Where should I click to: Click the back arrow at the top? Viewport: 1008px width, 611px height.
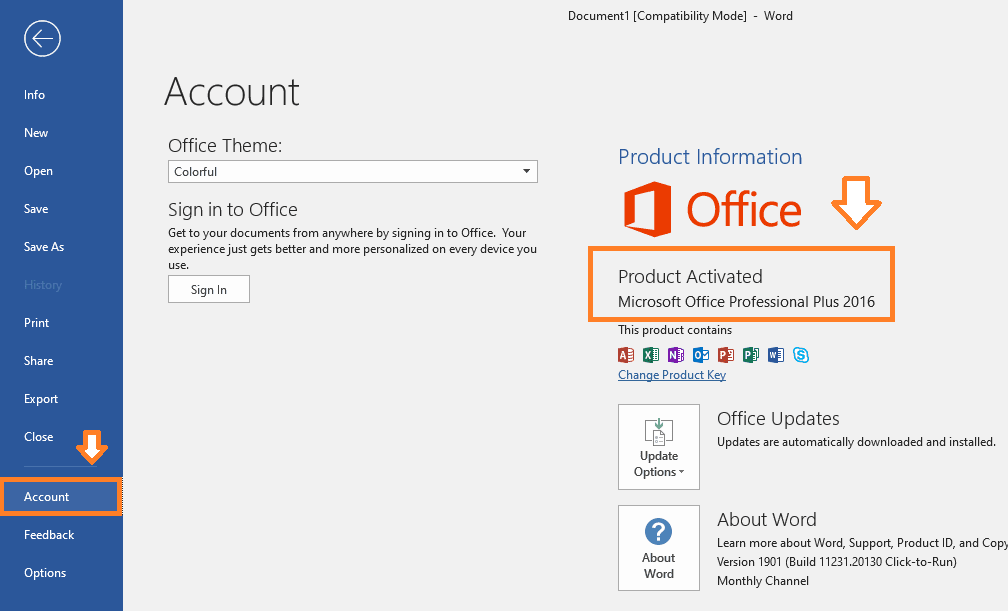click(x=42, y=38)
